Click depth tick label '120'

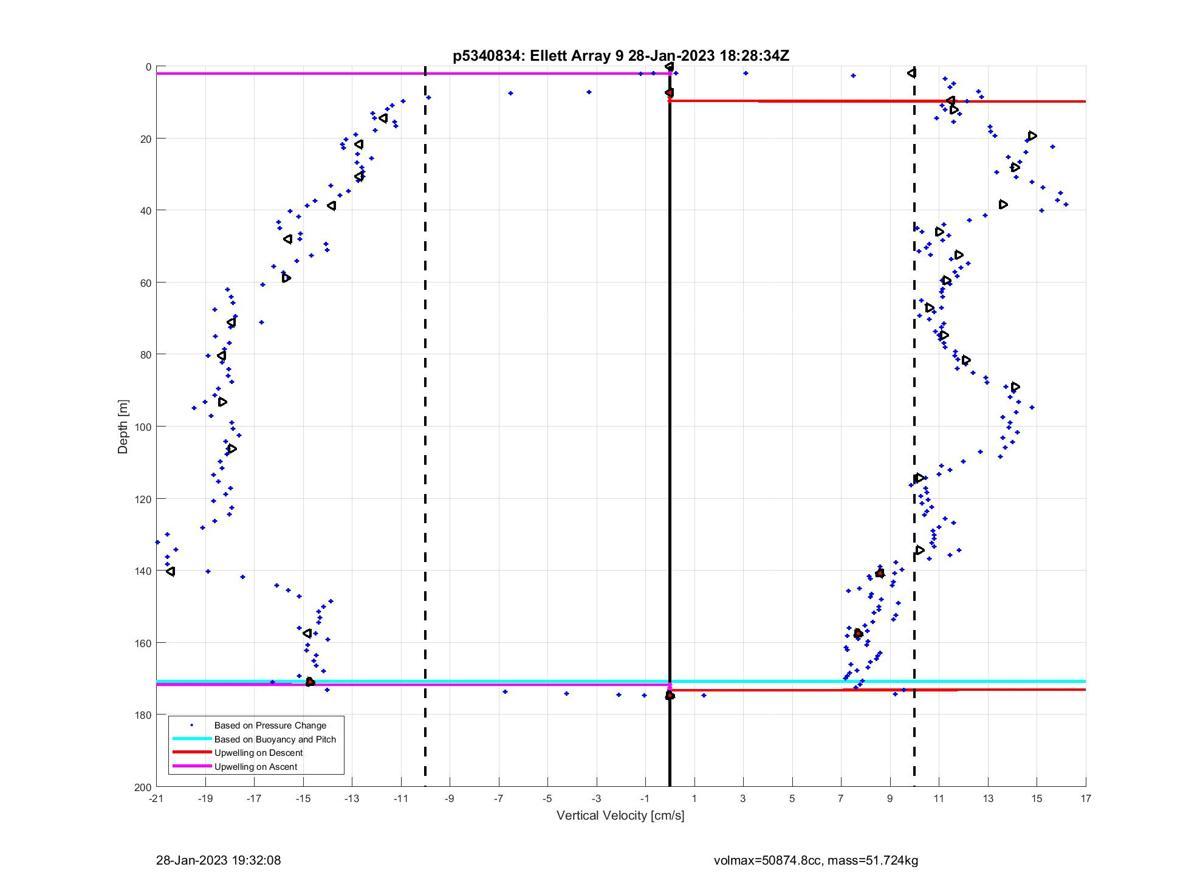pyautogui.click(x=143, y=499)
